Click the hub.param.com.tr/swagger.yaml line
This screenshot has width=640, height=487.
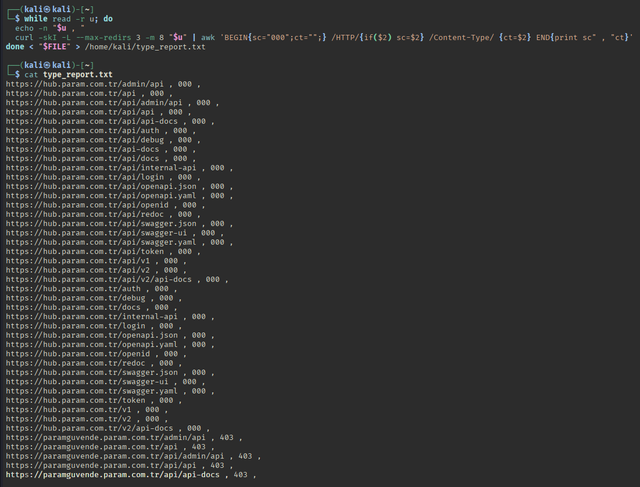110,391
